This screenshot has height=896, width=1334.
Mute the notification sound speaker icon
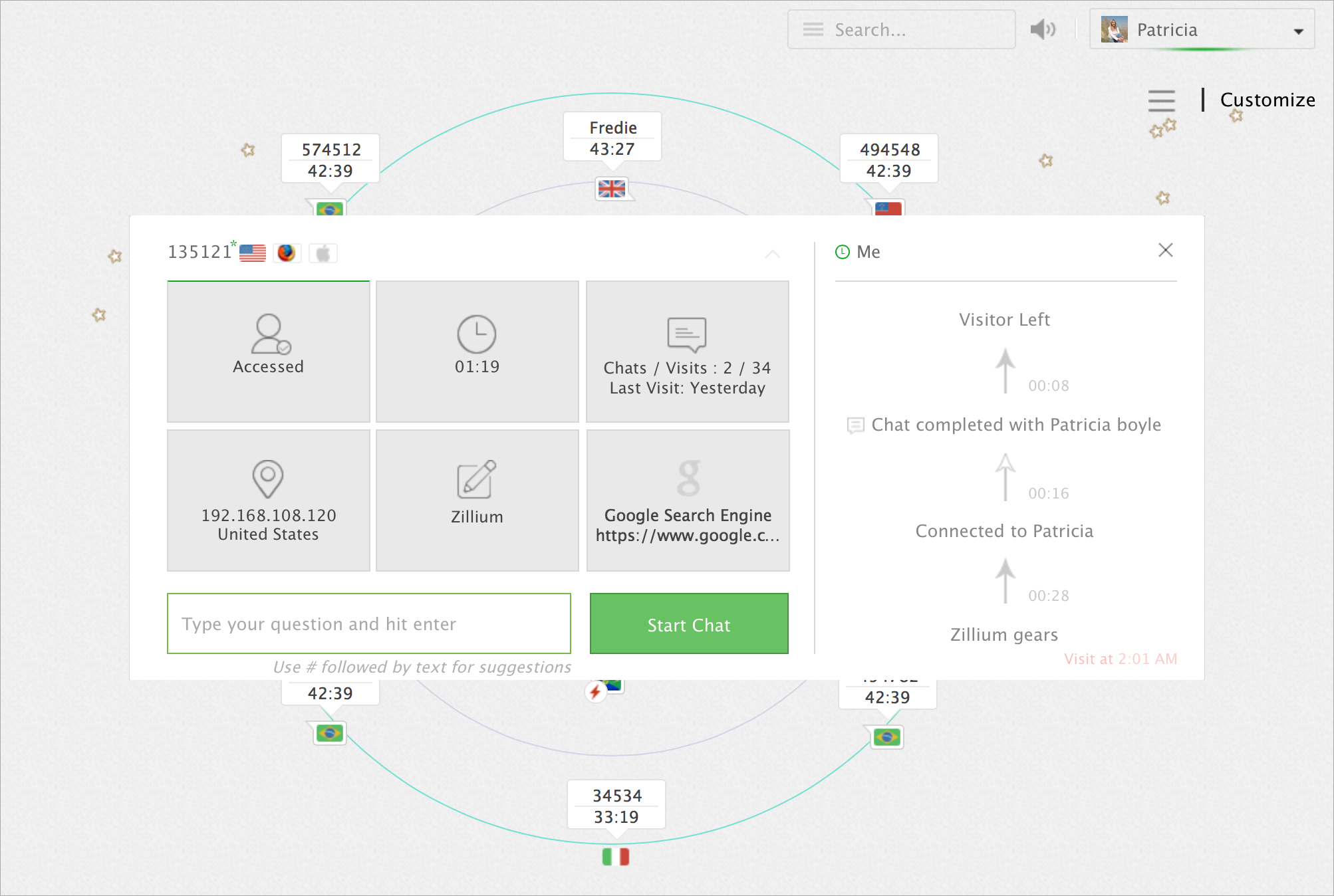[1042, 29]
